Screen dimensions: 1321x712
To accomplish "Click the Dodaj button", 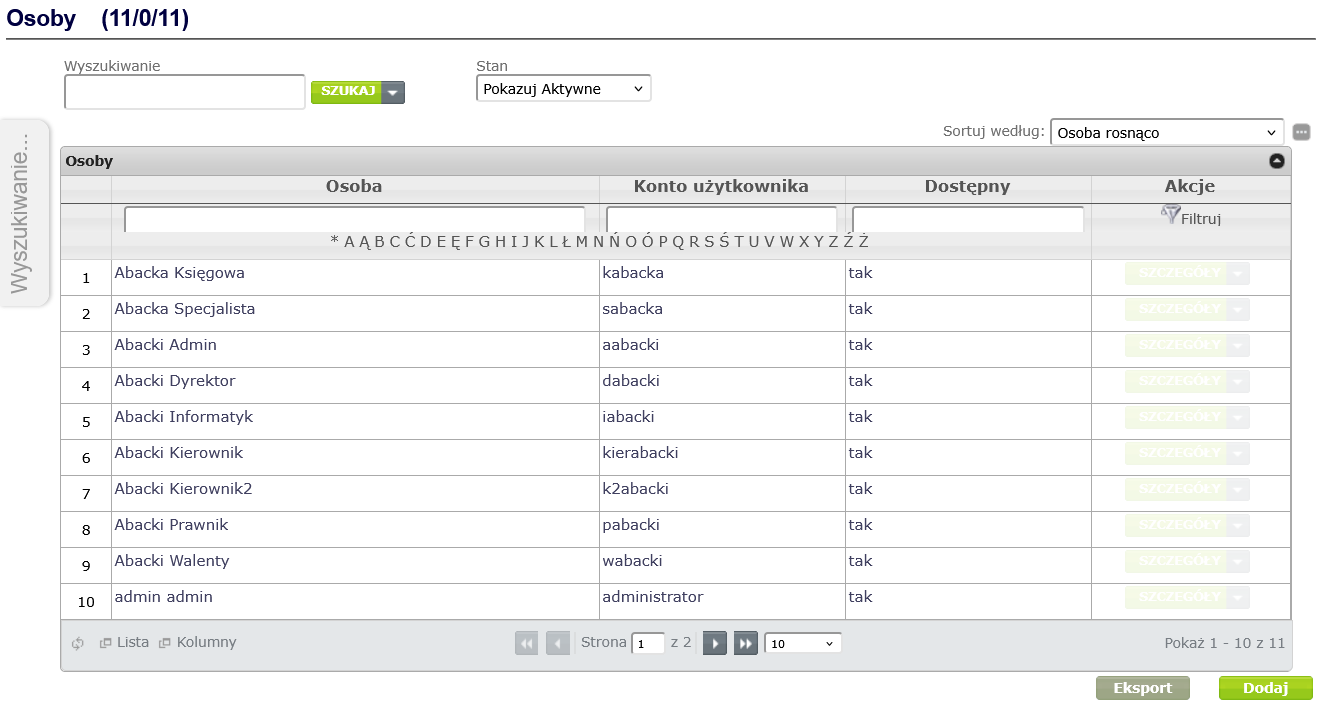I will tap(1265, 688).
